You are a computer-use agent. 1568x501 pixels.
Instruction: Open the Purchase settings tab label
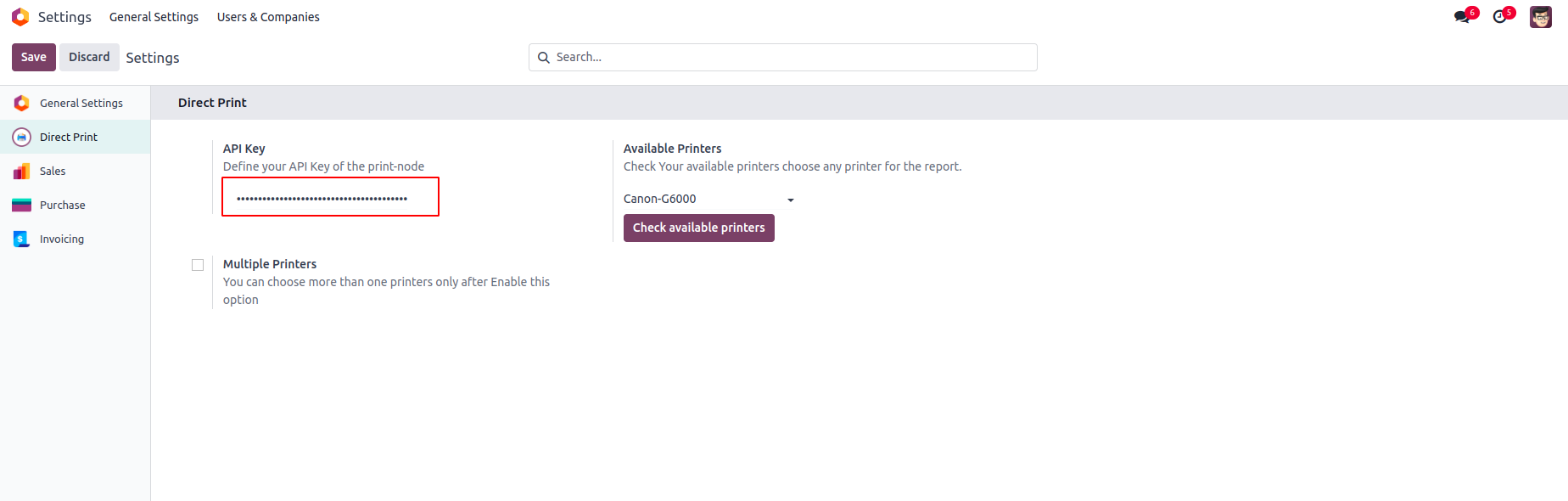(x=63, y=205)
